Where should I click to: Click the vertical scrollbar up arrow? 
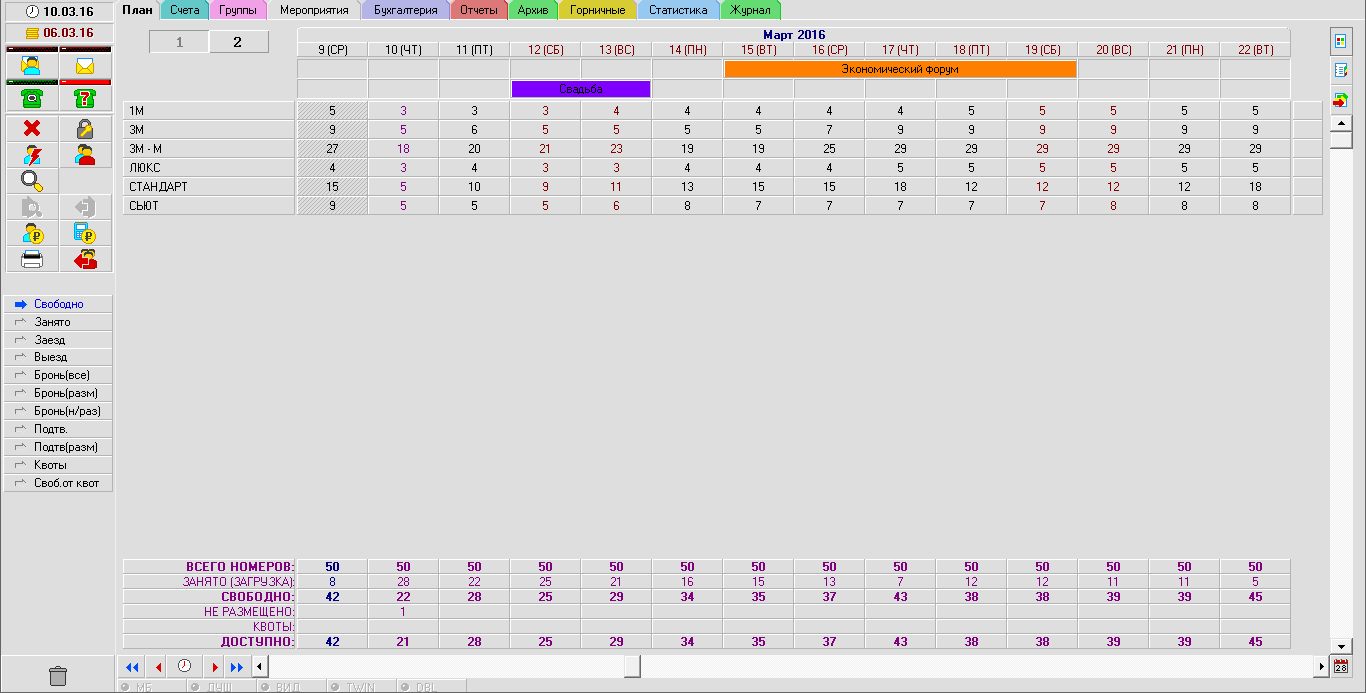(x=1341, y=123)
